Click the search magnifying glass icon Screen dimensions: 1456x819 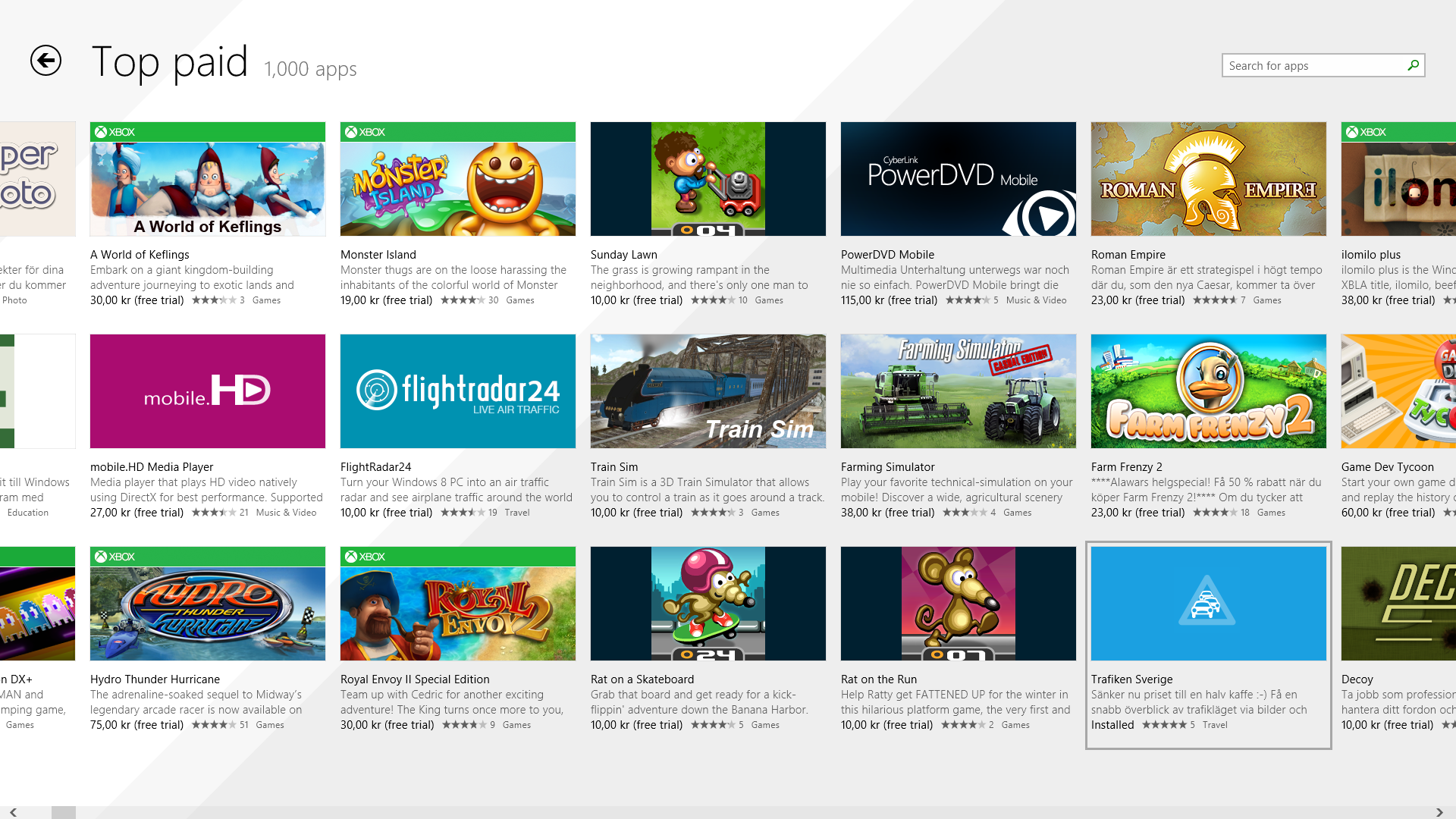click(1412, 65)
